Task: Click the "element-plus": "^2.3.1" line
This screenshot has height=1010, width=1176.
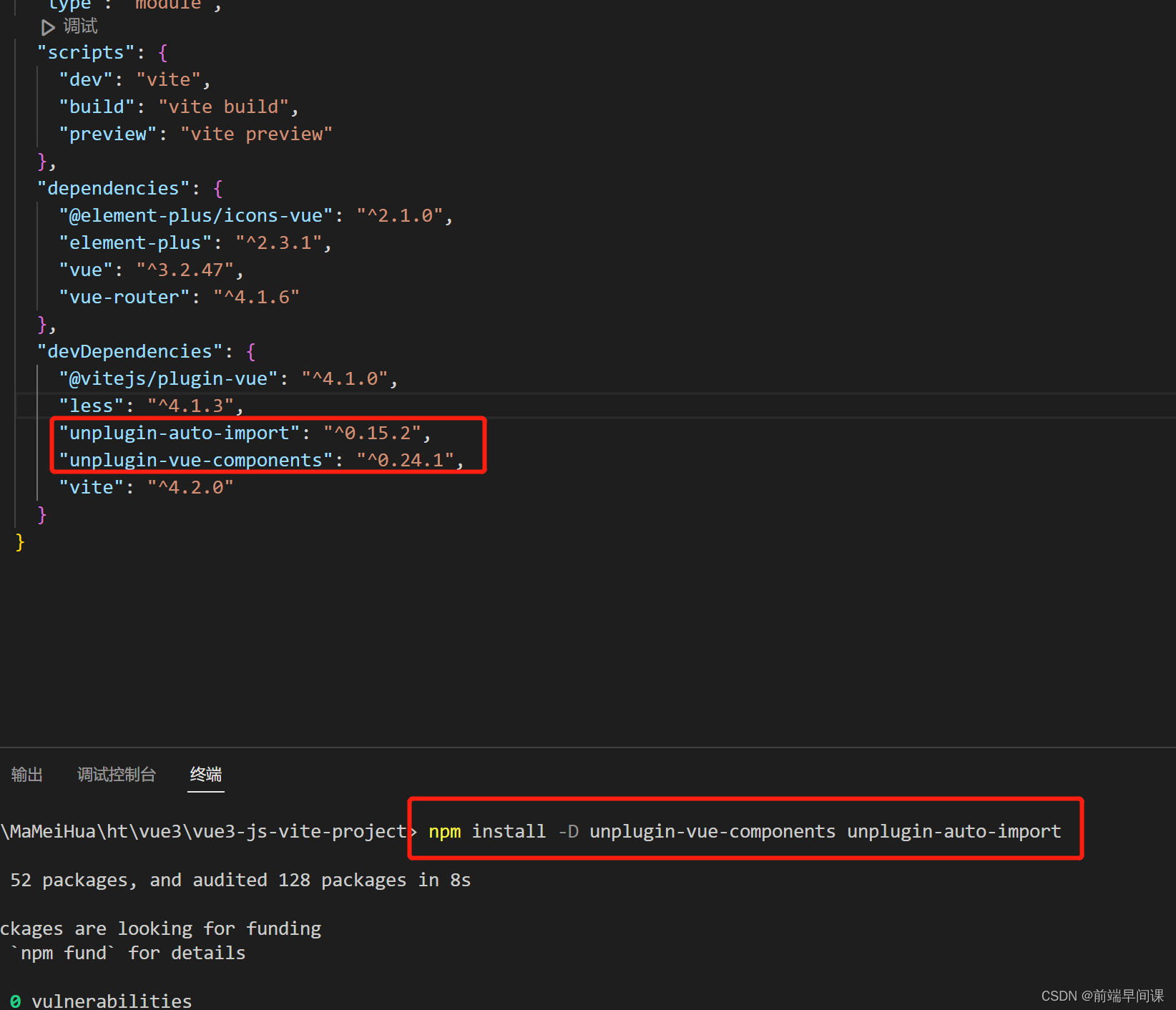Action: click(195, 243)
